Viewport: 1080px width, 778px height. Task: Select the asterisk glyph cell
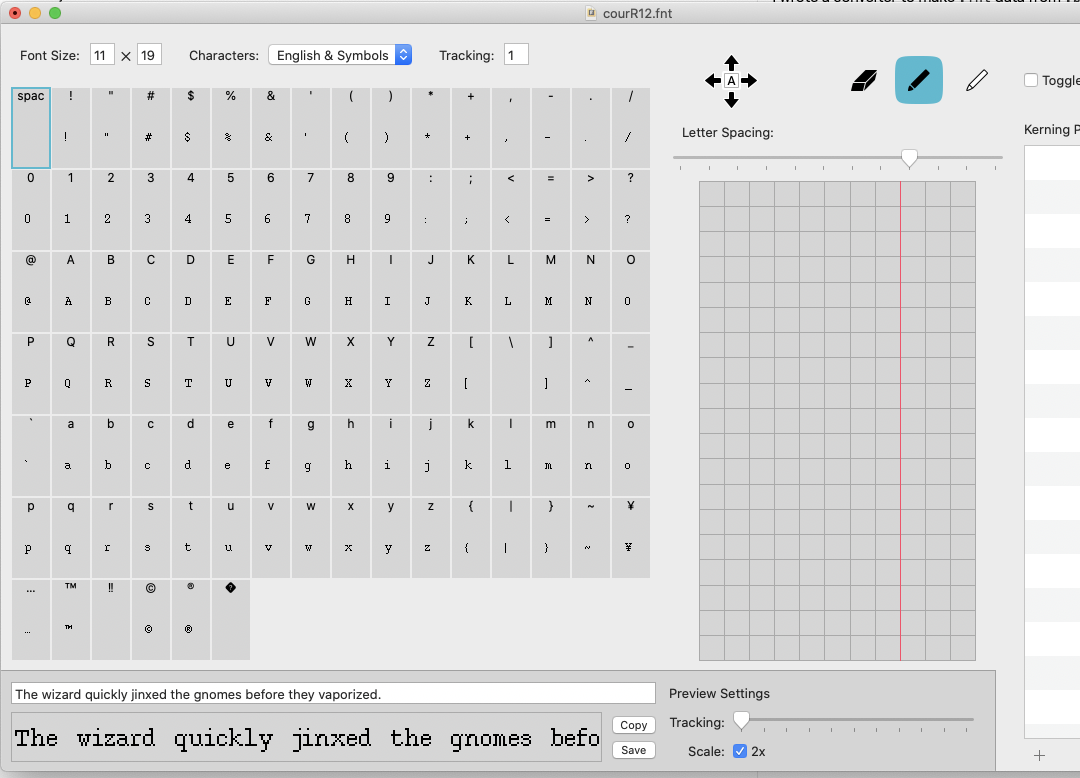tap(430, 128)
